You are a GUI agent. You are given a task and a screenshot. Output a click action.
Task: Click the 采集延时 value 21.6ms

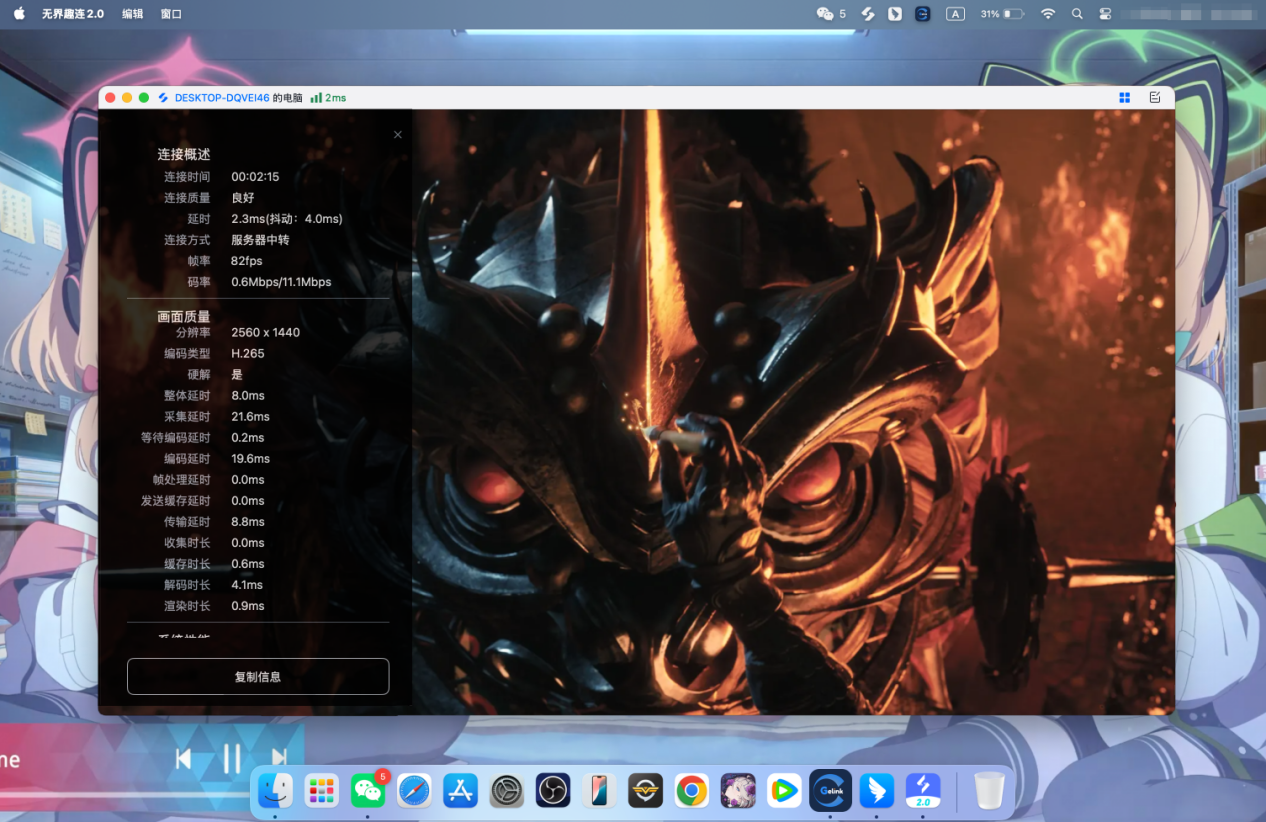tap(250, 416)
